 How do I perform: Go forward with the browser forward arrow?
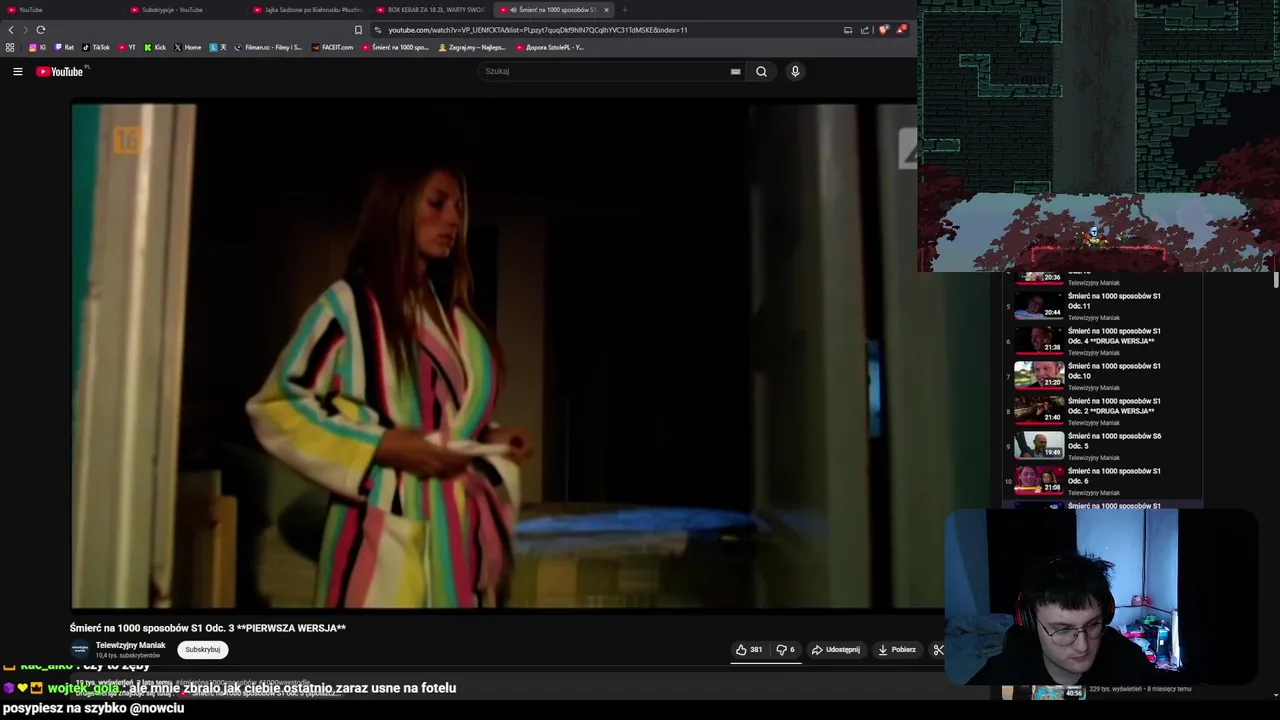(25, 30)
